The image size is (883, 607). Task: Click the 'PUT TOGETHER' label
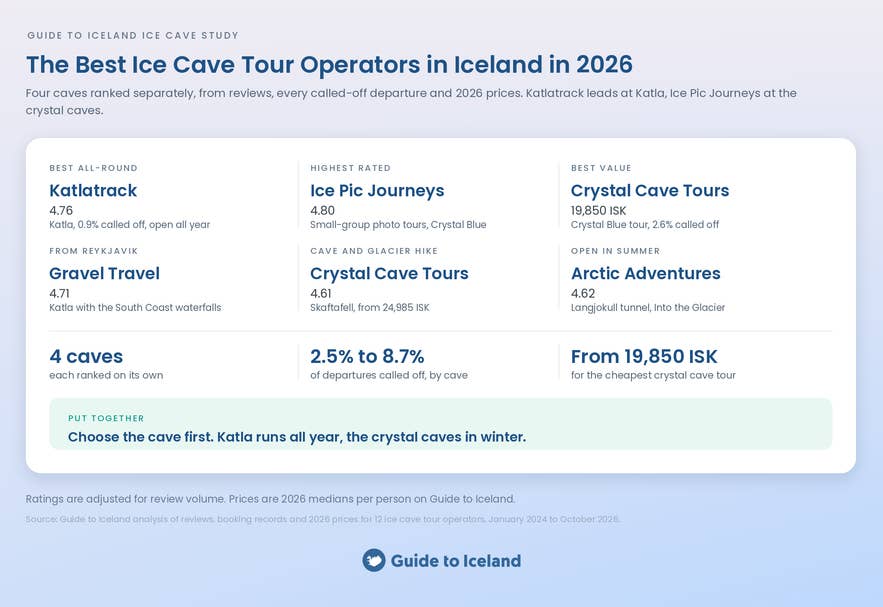106,418
